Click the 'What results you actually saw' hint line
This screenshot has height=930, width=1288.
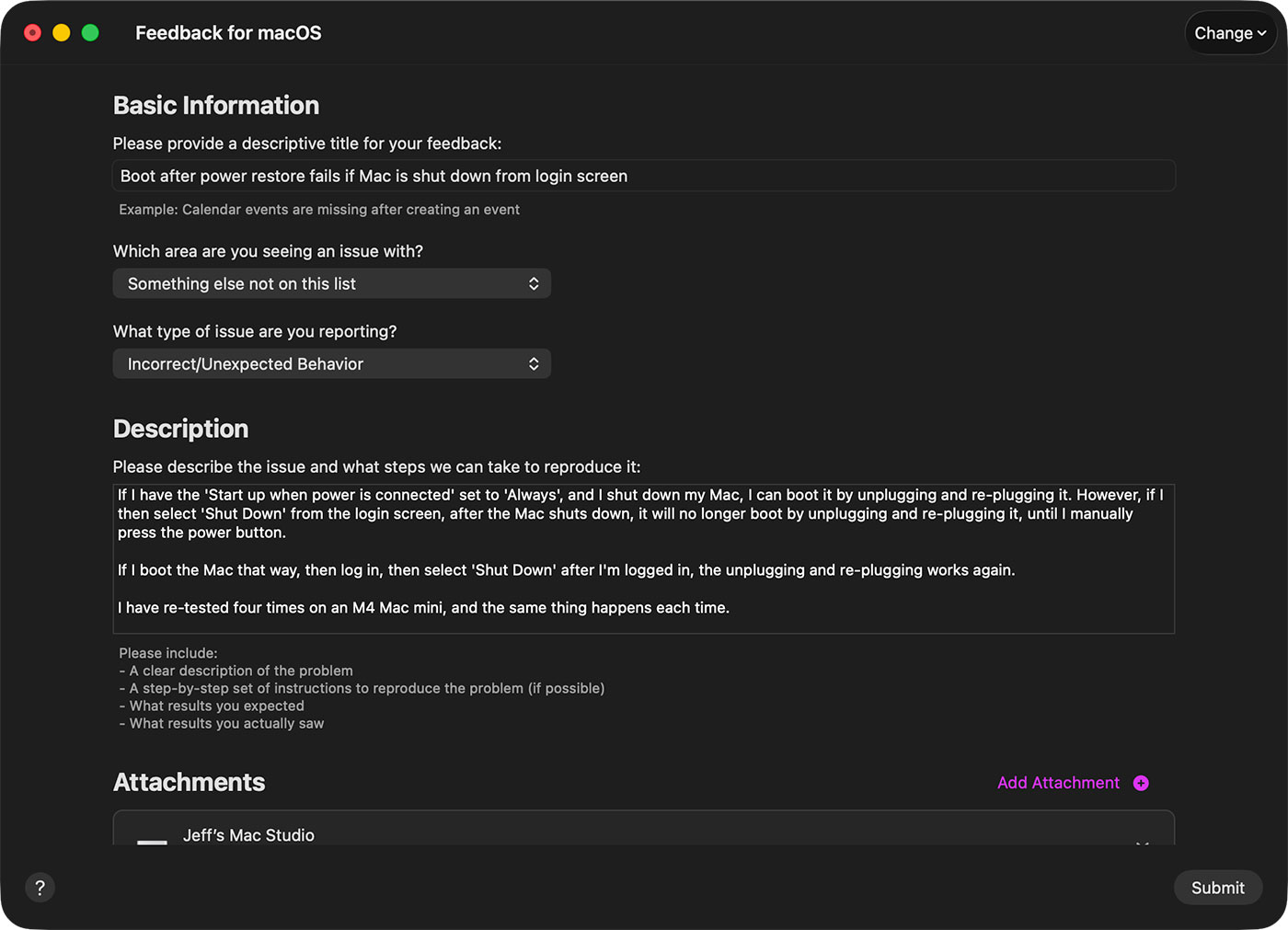pos(222,723)
